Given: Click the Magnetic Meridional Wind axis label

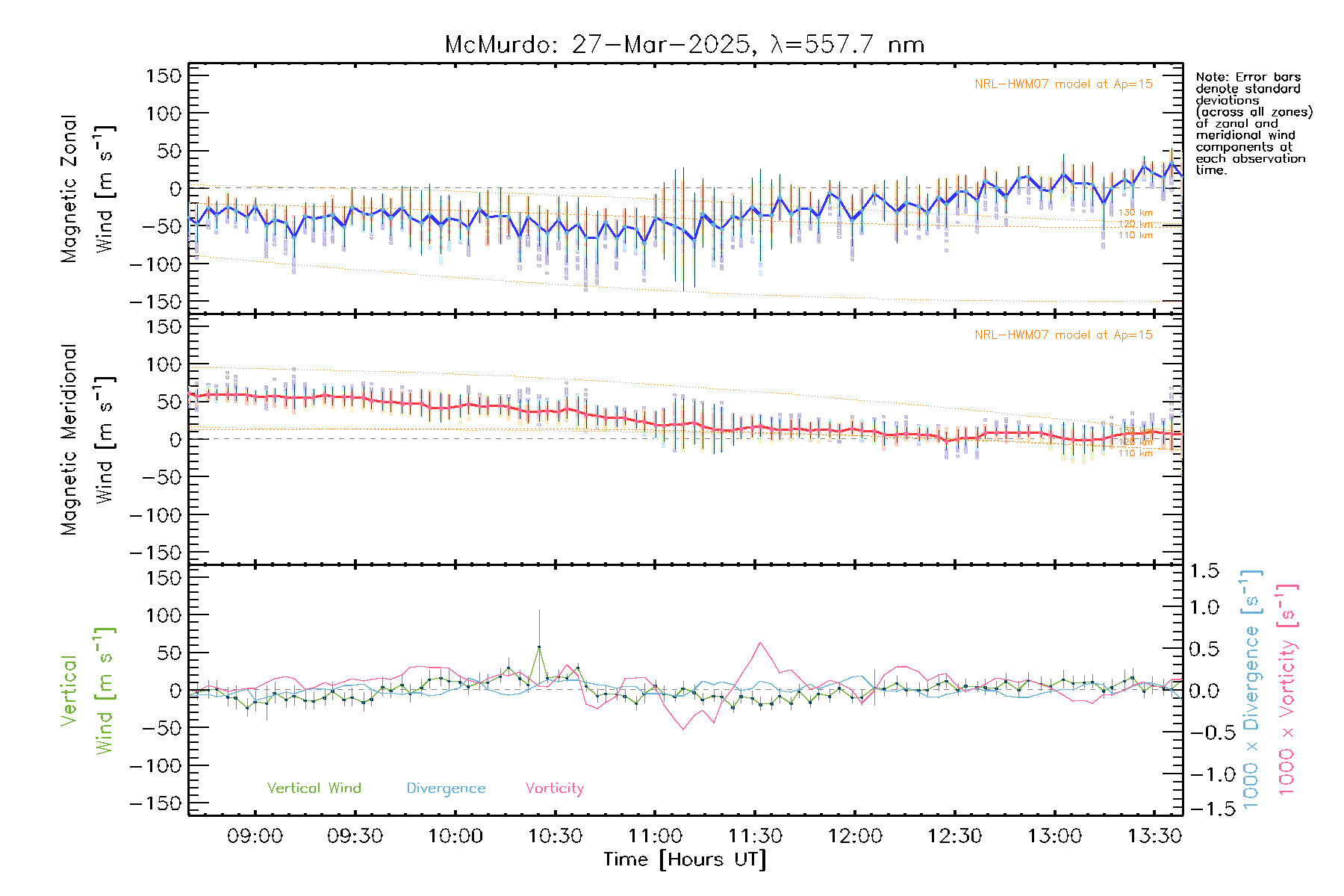Looking at the screenshot, I should [x=87, y=440].
